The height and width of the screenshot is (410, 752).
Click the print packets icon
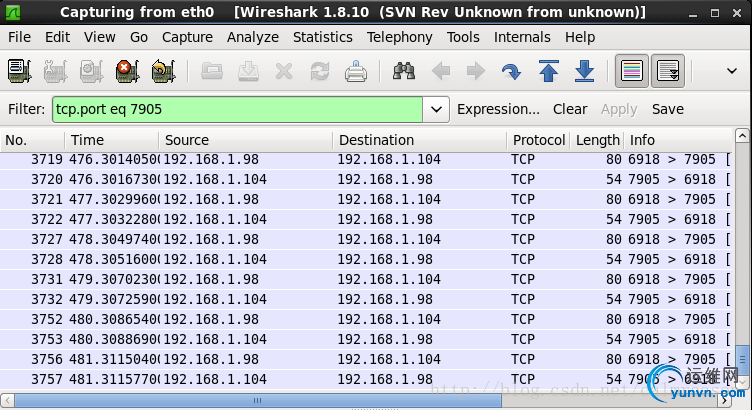click(x=356, y=72)
